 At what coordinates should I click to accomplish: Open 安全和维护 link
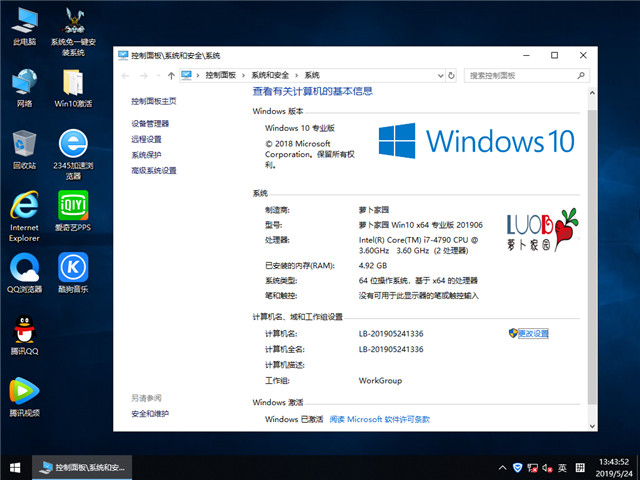(150, 414)
